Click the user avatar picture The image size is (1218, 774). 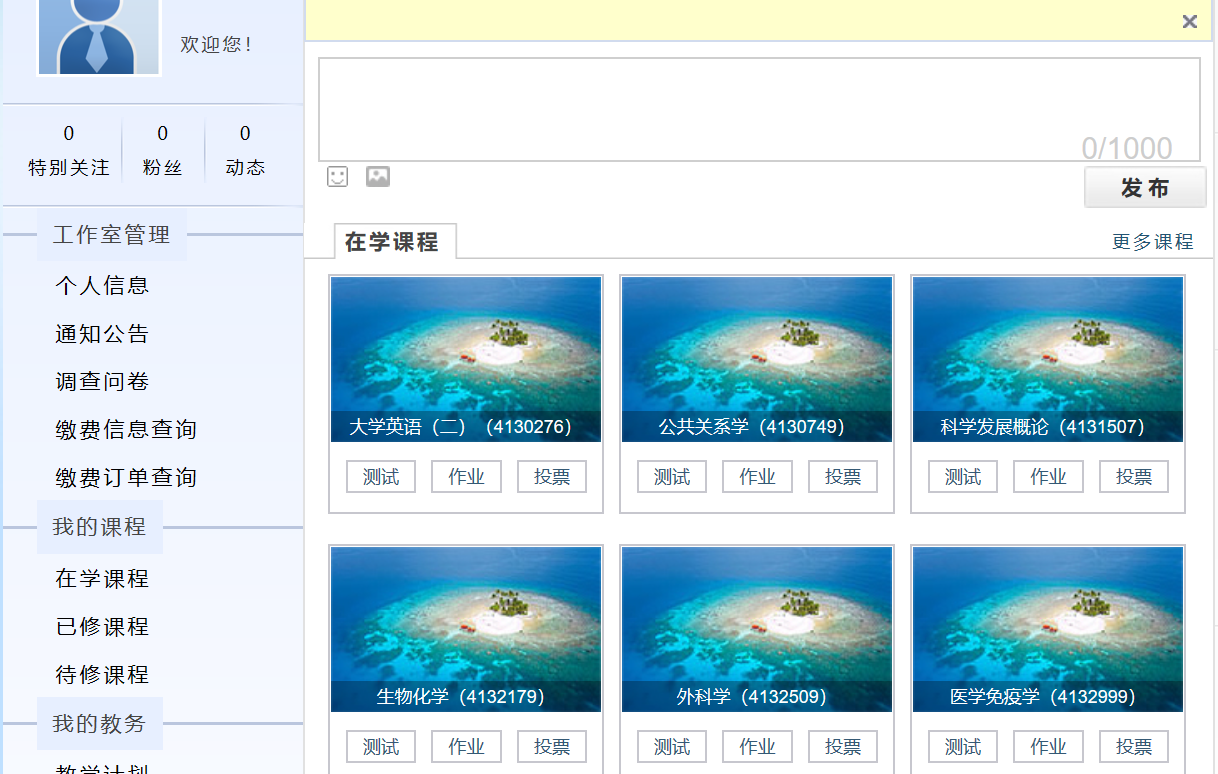(x=98, y=36)
